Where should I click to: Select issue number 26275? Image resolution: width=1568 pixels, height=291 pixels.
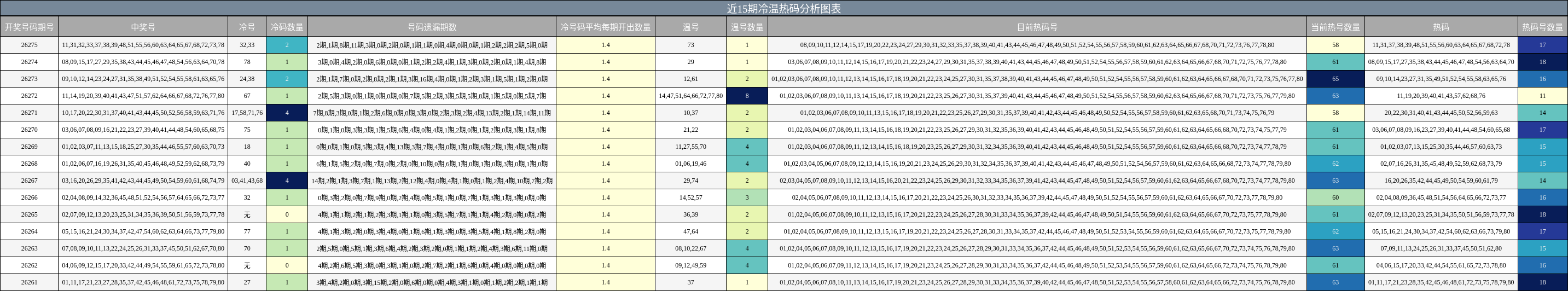coord(29,45)
